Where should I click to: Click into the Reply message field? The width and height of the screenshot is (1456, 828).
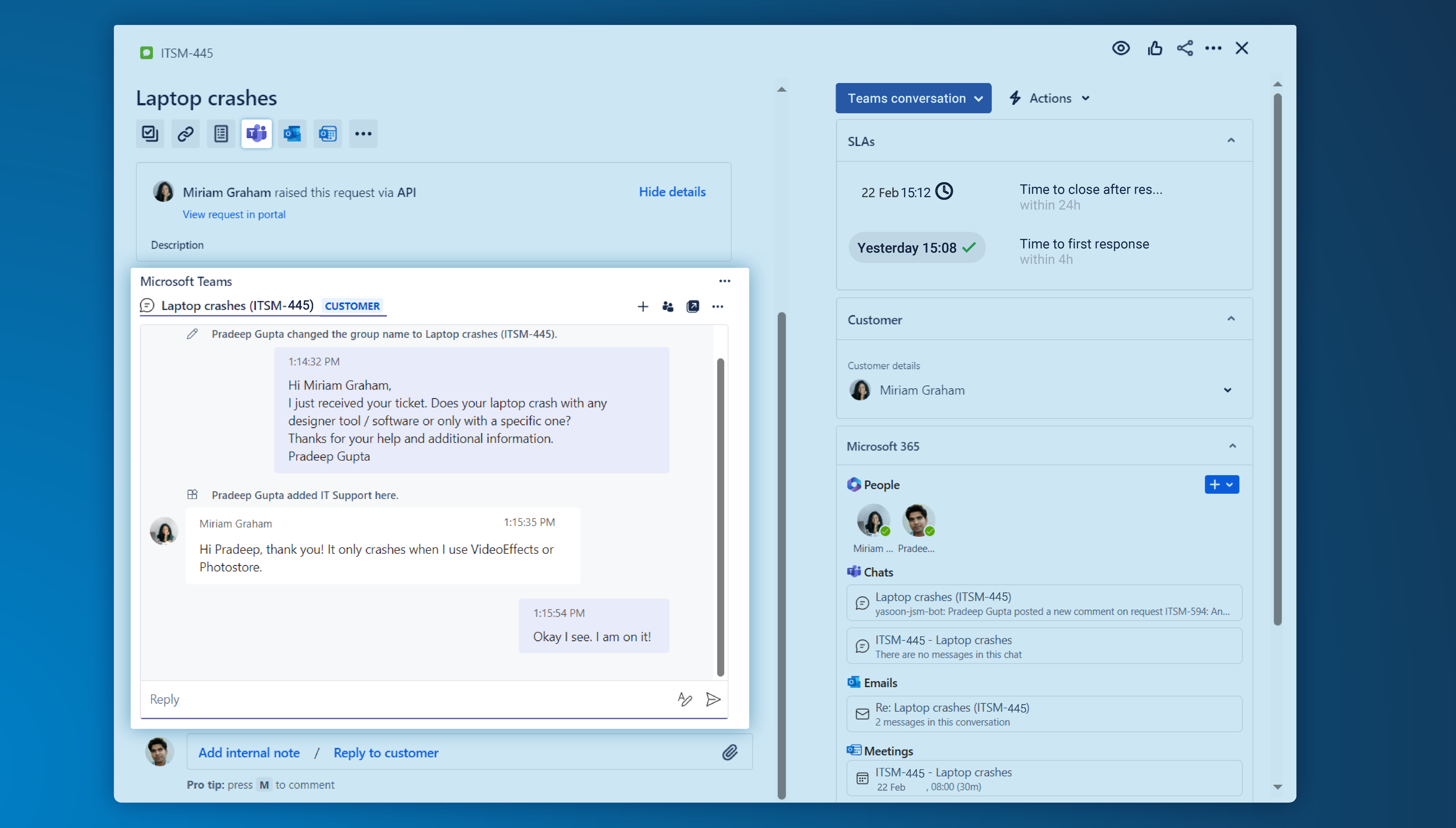398,699
